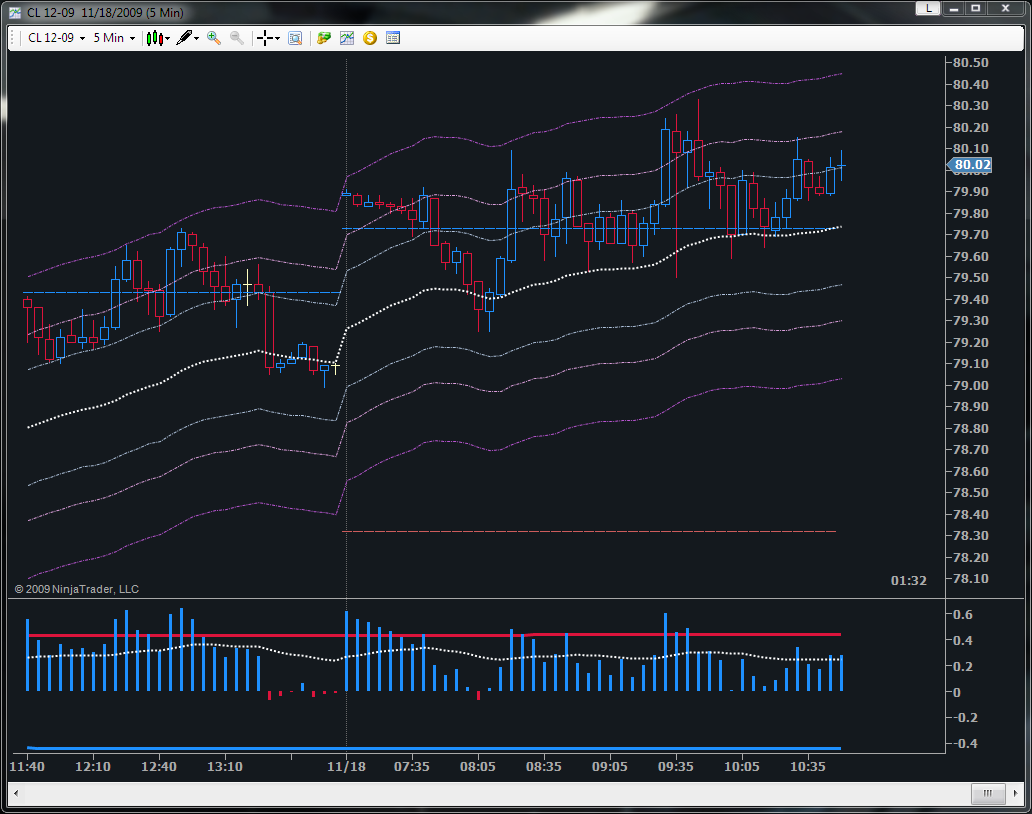Click the L link button in title bar
The width and height of the screenshot is (1032, 814).
tap(928, 9)
